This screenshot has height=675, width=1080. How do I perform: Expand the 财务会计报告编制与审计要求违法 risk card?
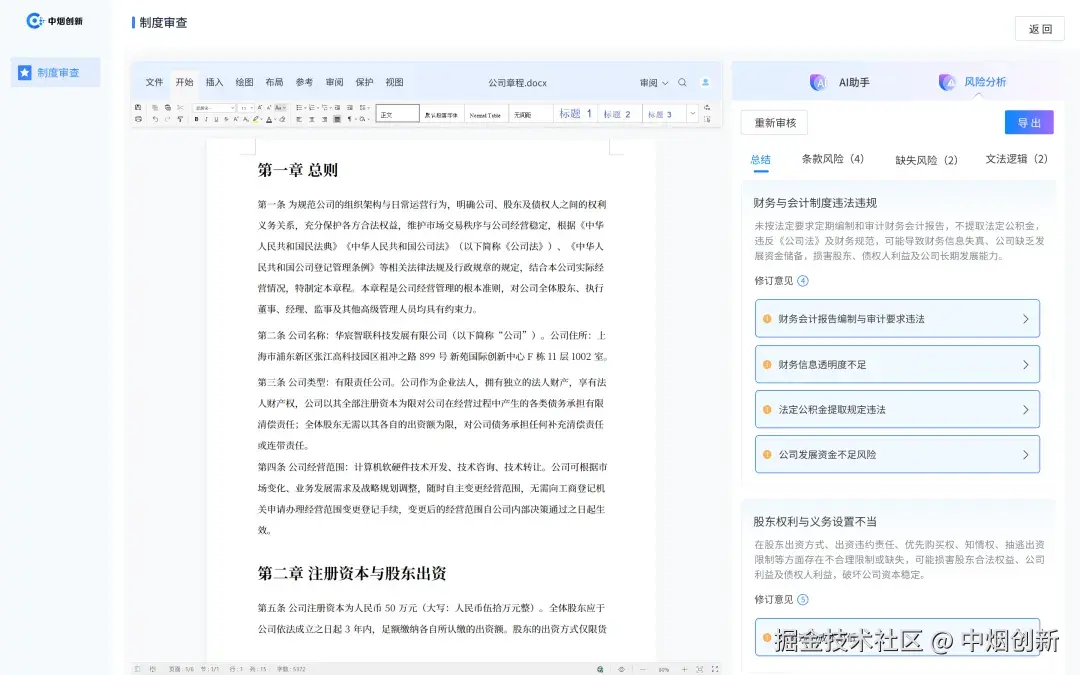[x=897, y=317]
